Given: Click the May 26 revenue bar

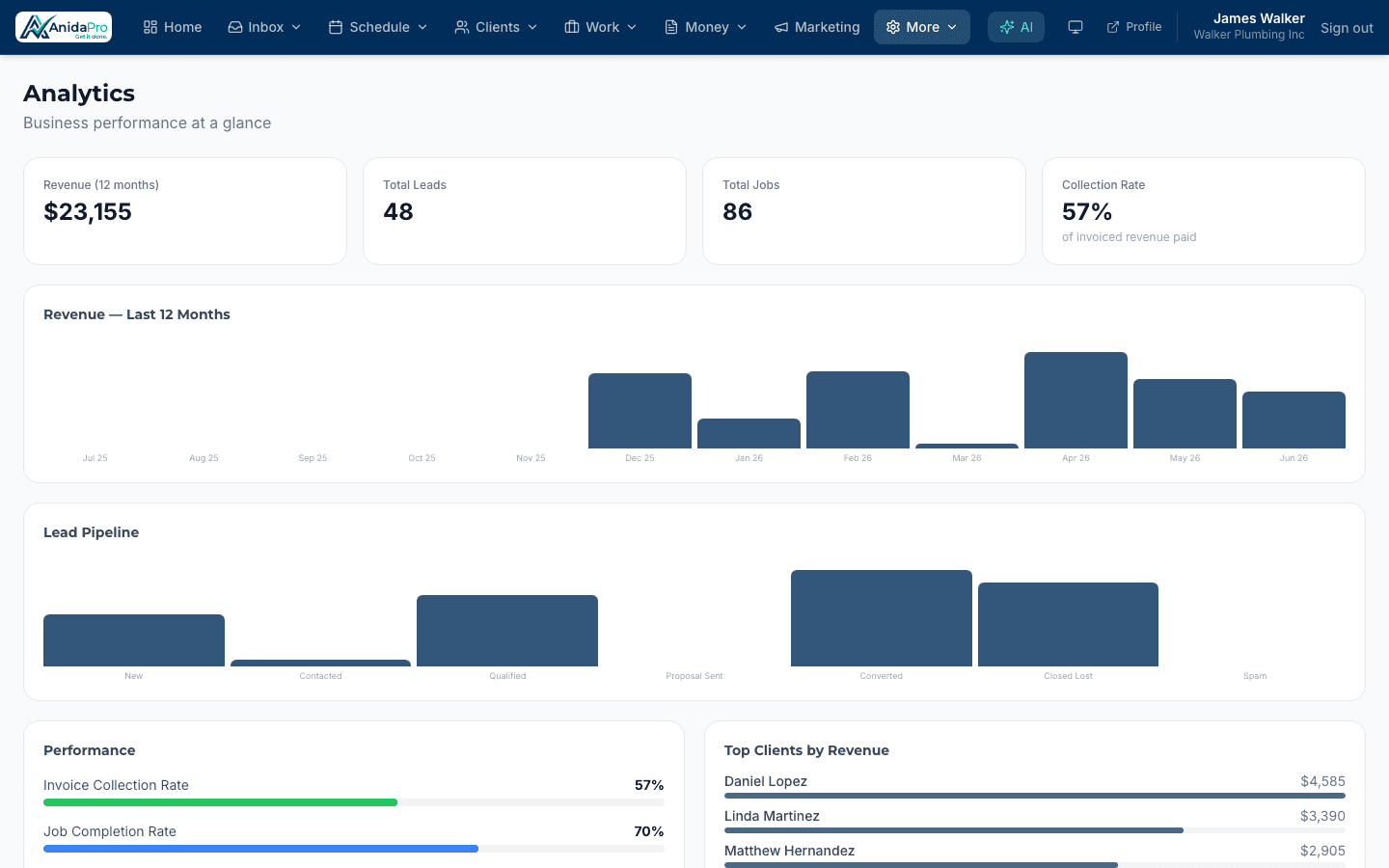Looking at the screenshot, I should 1185,414.
